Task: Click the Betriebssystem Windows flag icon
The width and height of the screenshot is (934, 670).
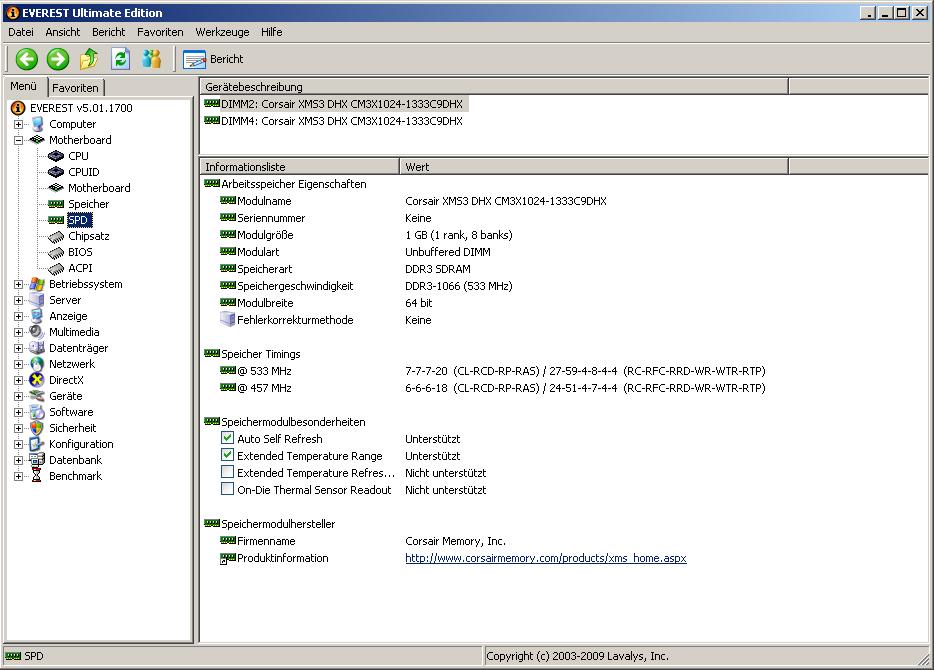Action: coord(37,284)
